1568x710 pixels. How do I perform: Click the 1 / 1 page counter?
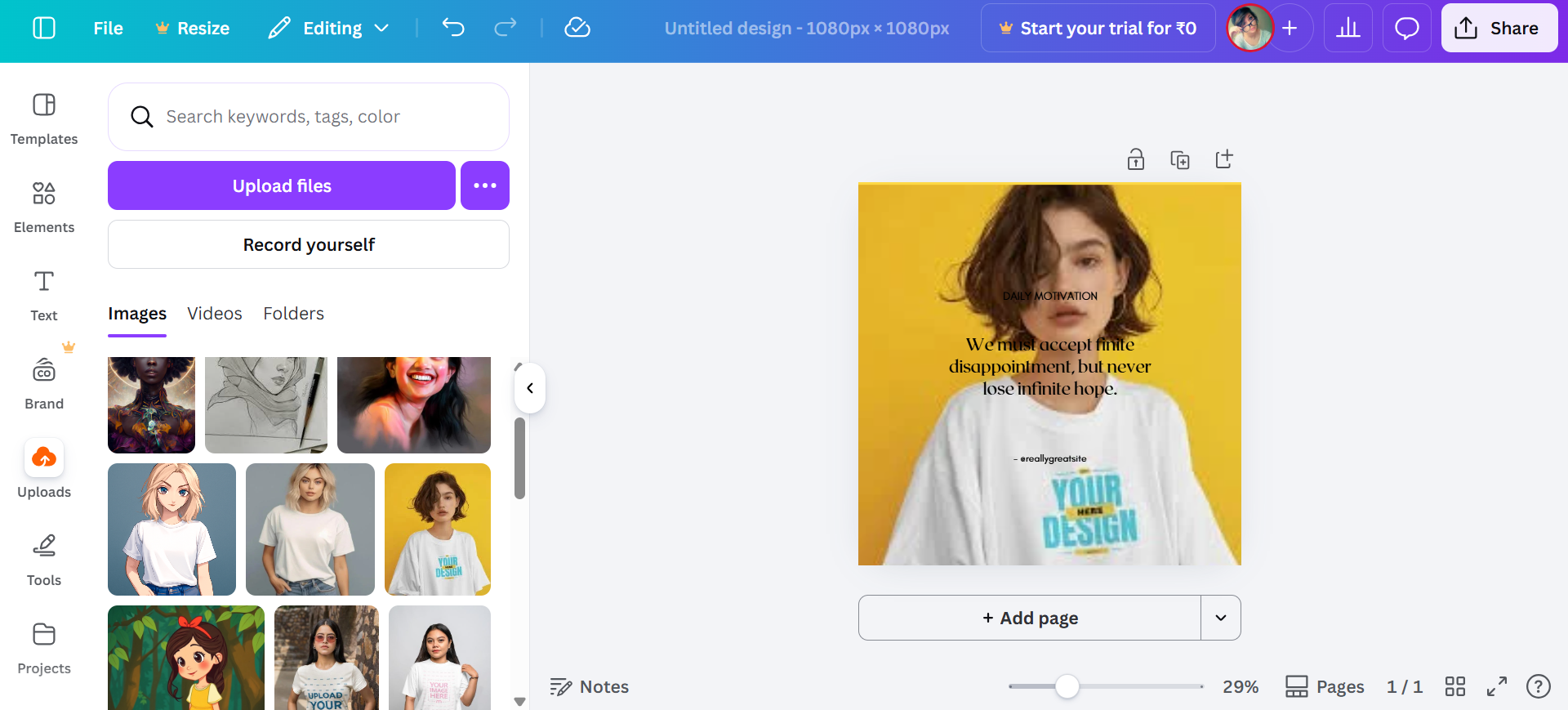(1405, 687)
